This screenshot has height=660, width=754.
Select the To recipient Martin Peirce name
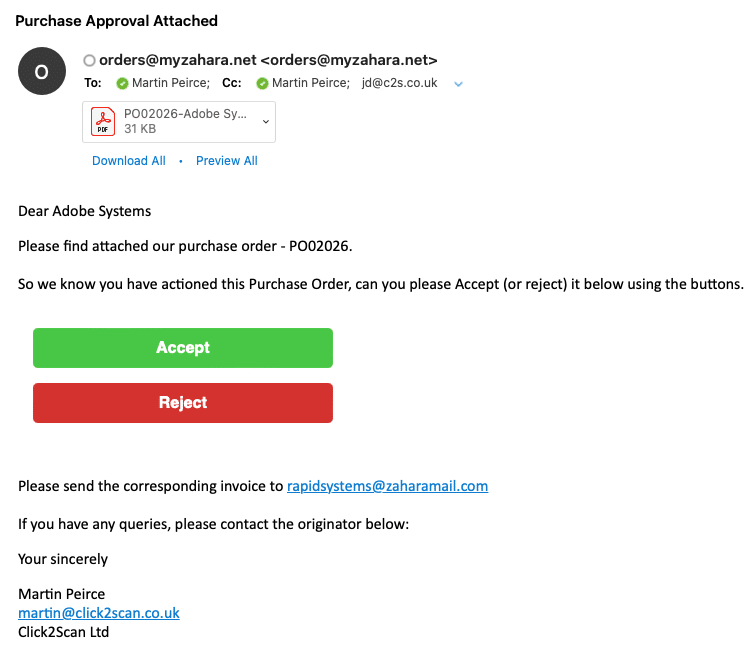[x=171, y=83]
